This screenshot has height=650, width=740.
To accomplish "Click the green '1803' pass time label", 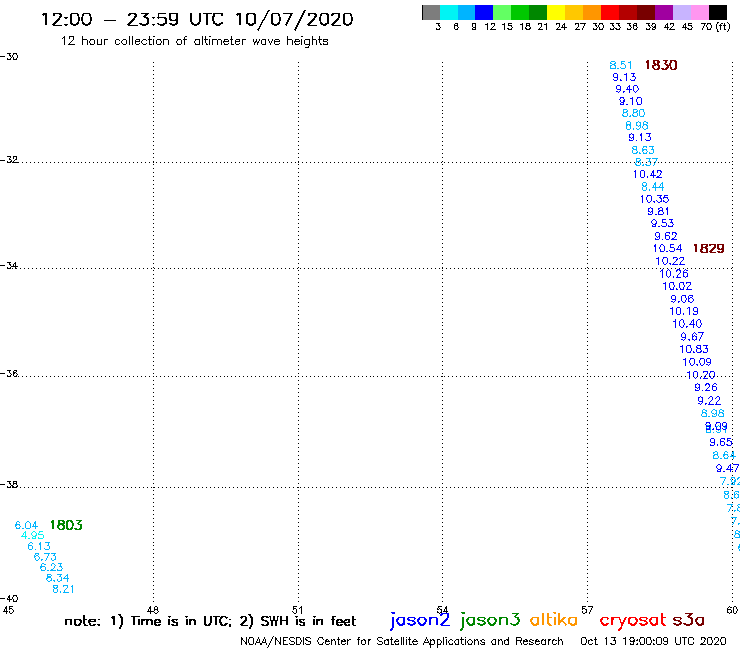I will tap(66, 525).
